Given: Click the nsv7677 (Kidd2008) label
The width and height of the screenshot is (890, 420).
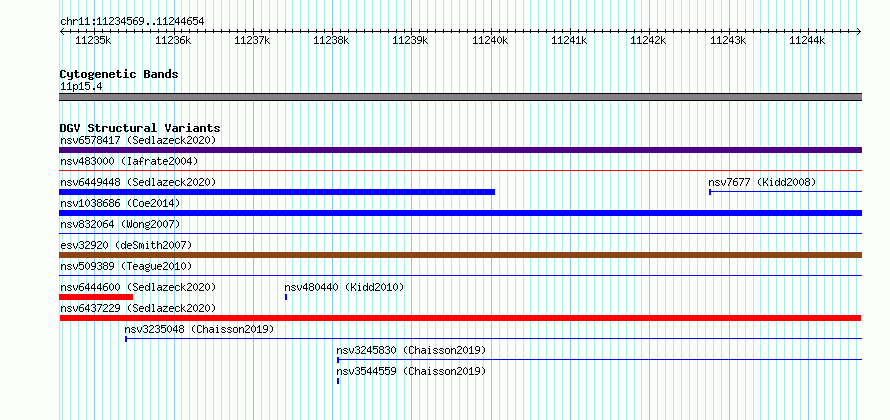Looking at the screenshot, I should tap(762, 182).
